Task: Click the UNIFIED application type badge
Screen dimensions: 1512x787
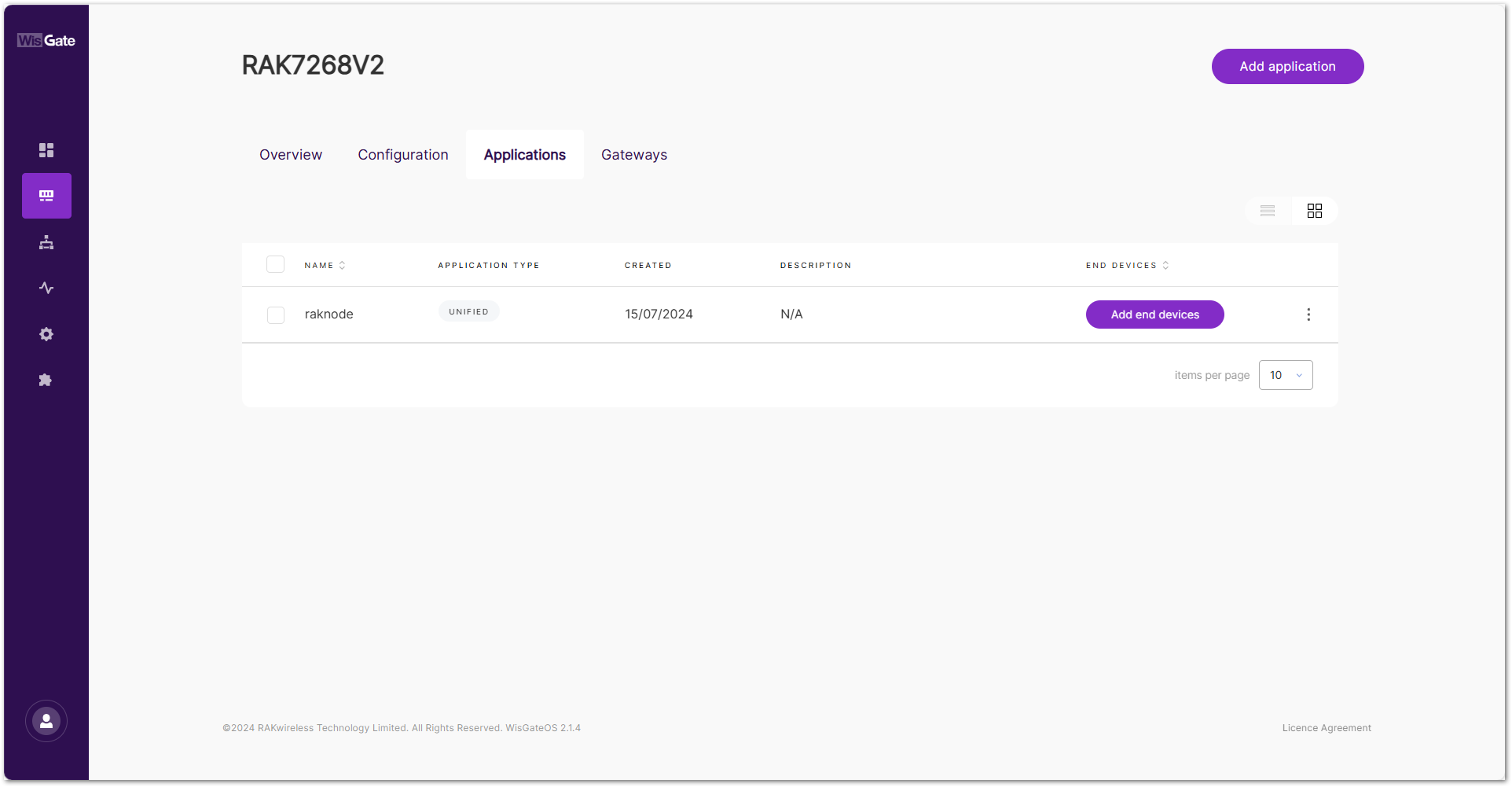Action: tap(469, 311)
